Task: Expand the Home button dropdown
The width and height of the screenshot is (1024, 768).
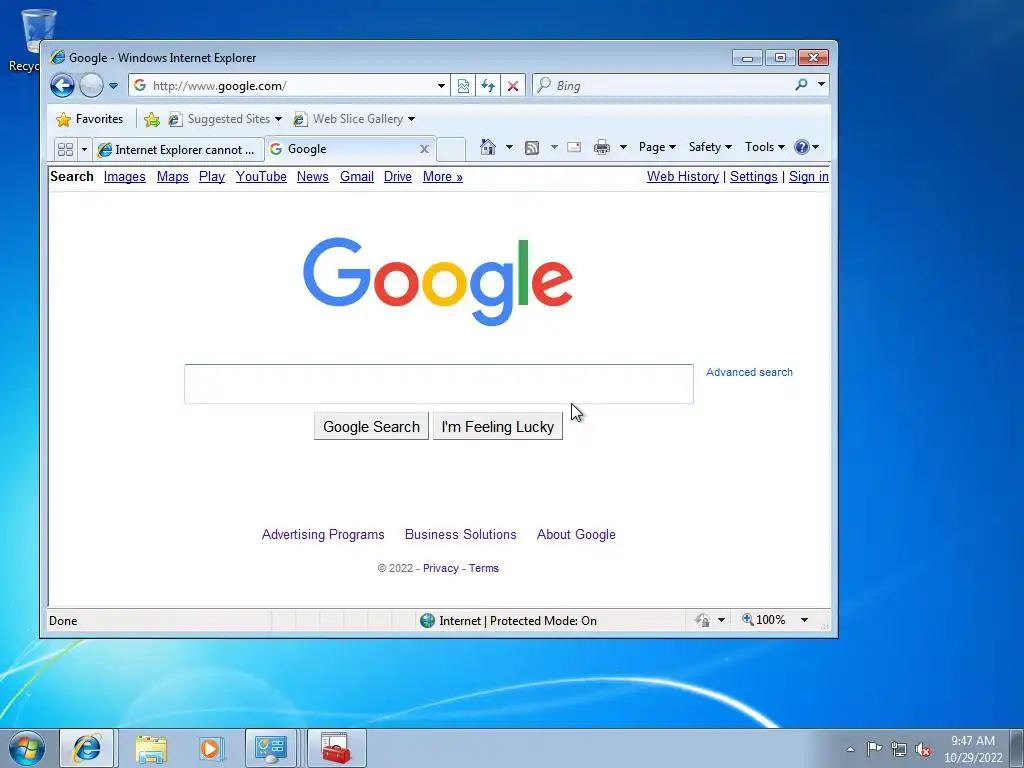Action: (x=509, y=147)
